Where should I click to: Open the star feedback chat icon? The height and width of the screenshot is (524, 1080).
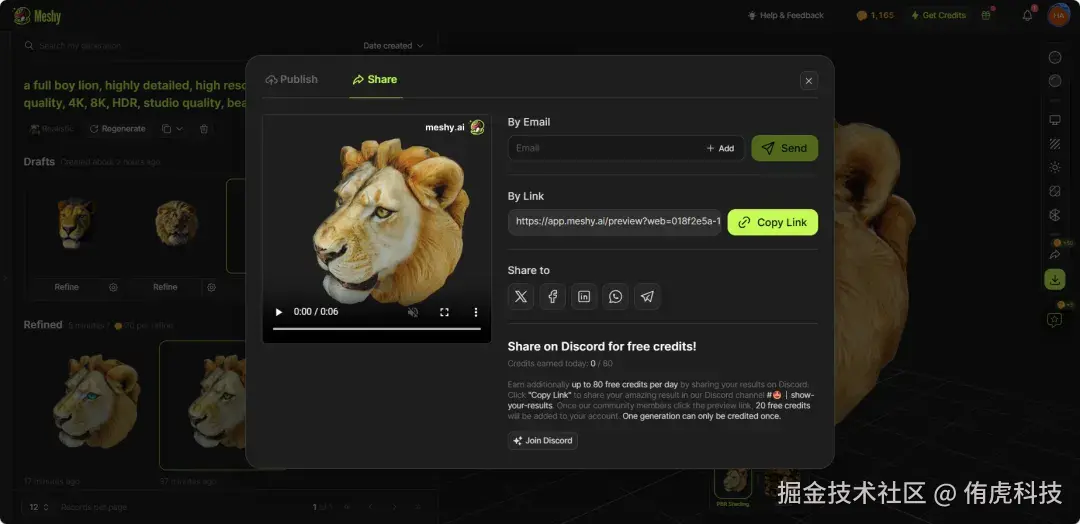pos(1055,319)
